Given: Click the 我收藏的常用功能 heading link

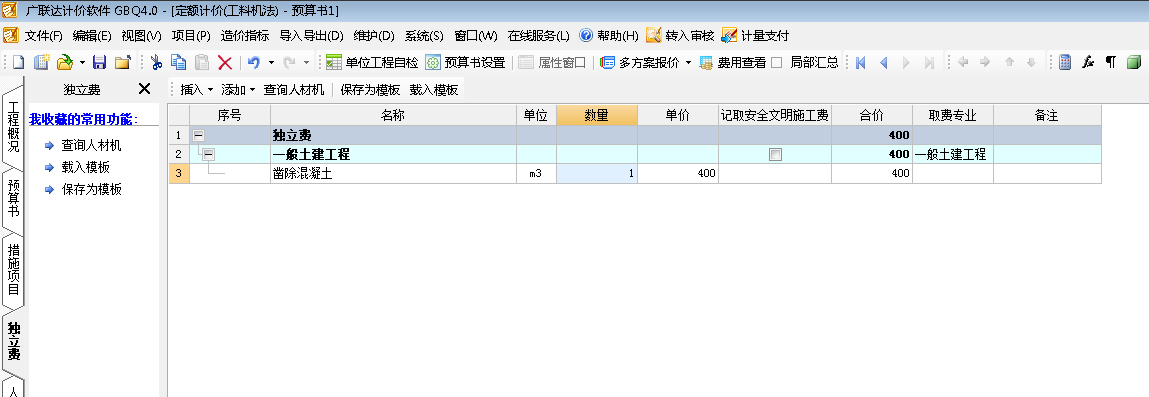Looking at the screenshot, I should click(84, 119).
